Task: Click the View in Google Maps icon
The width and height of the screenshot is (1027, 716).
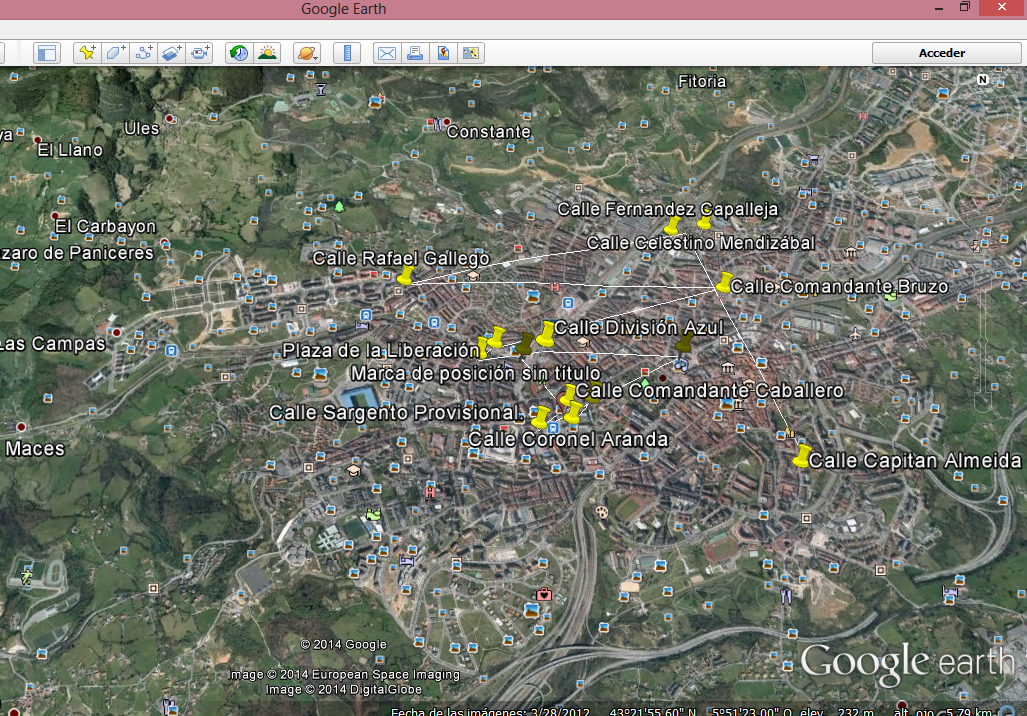Action: coord(442,53)
